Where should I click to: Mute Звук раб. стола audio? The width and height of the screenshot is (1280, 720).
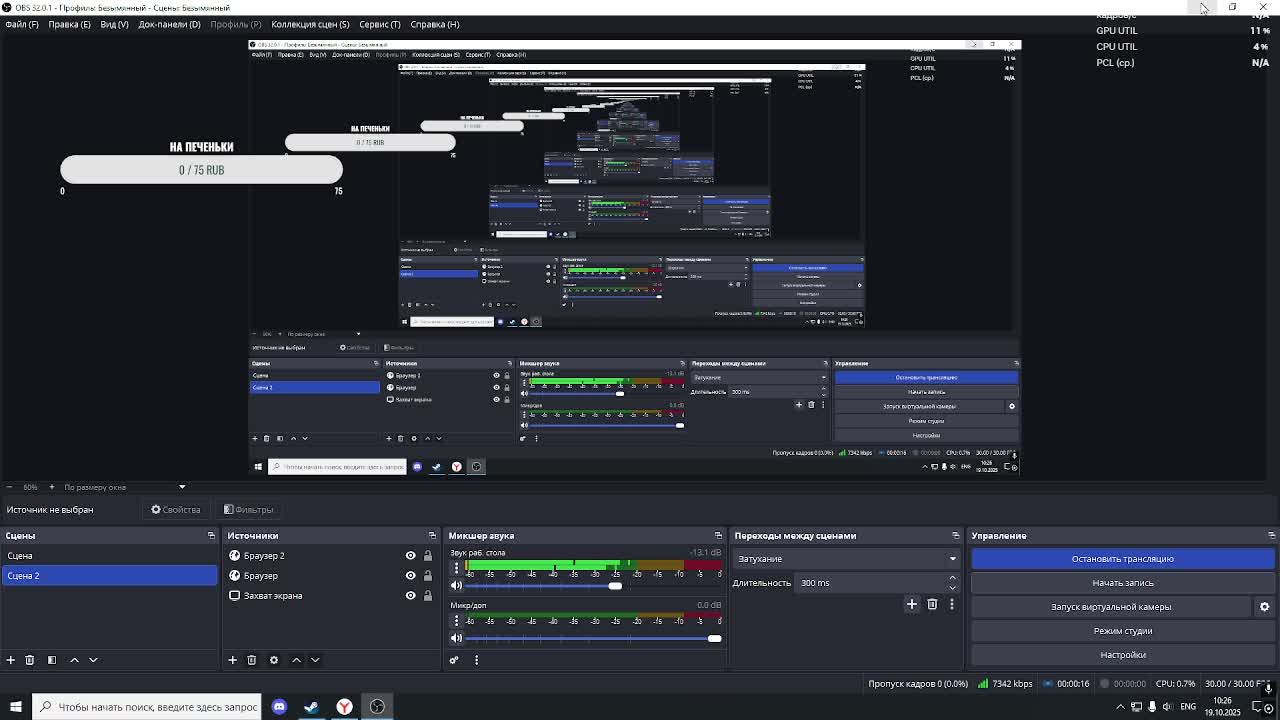pyautogui.click(x=457, y=586)
